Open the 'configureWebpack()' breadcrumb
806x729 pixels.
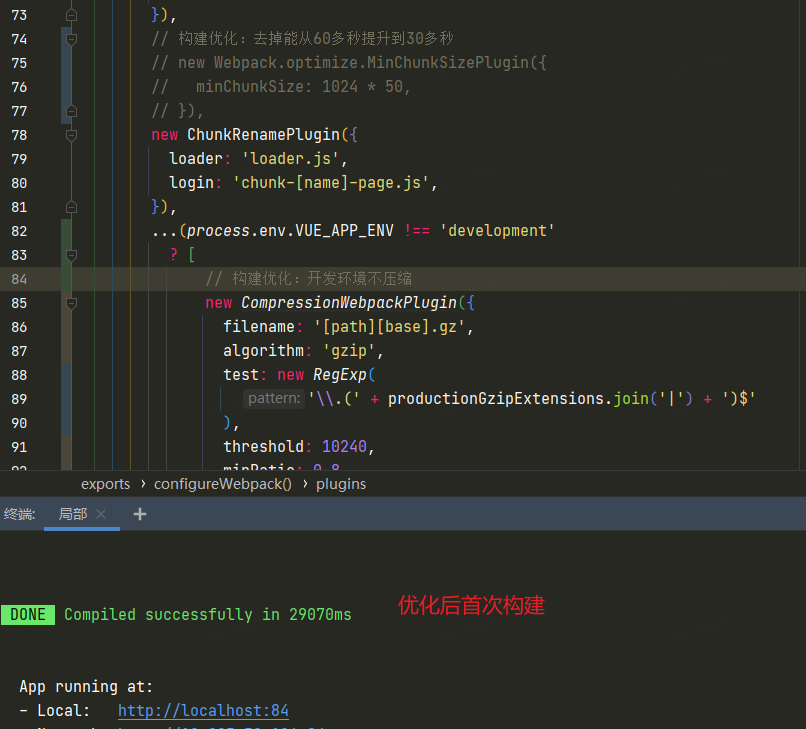coord(223,484)
